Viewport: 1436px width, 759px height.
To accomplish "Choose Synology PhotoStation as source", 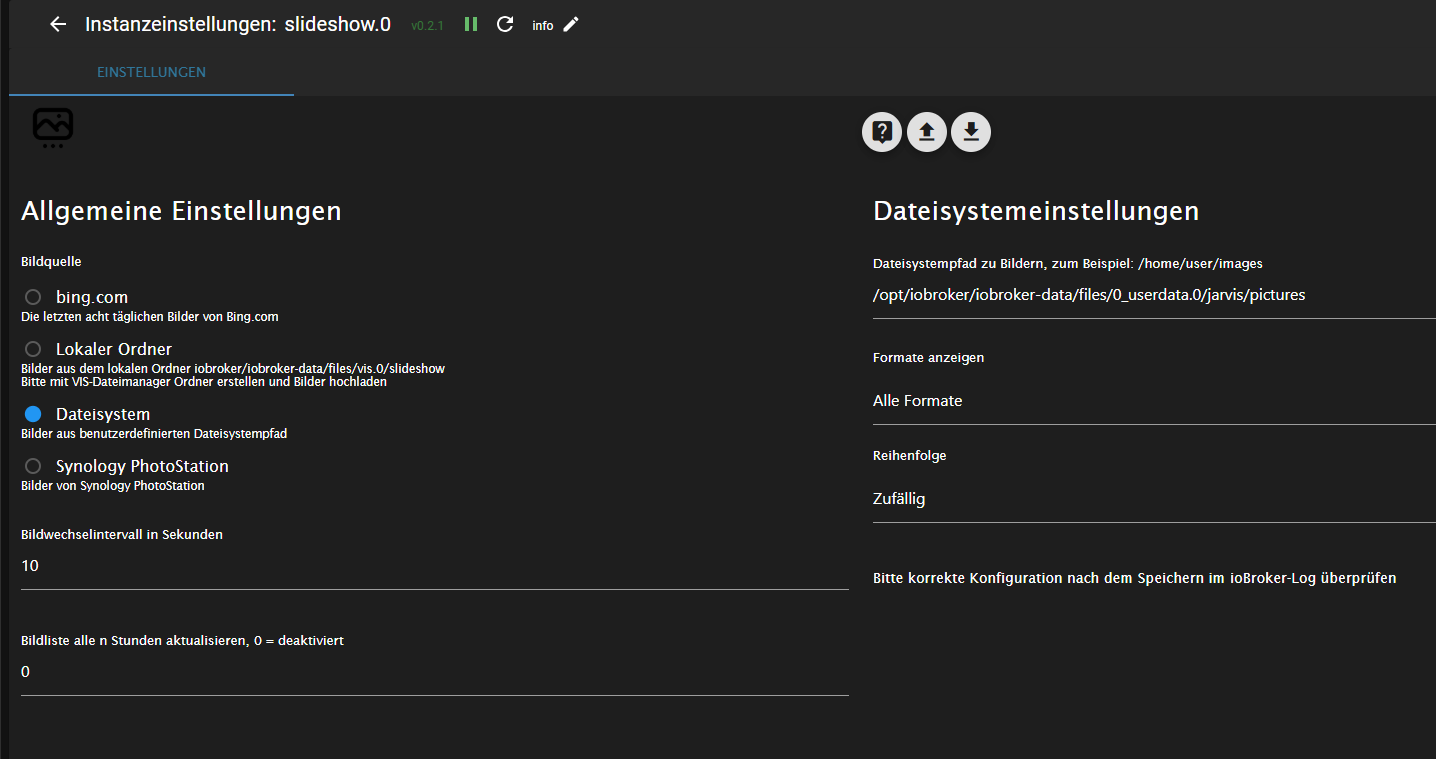I will coord(33,466).
